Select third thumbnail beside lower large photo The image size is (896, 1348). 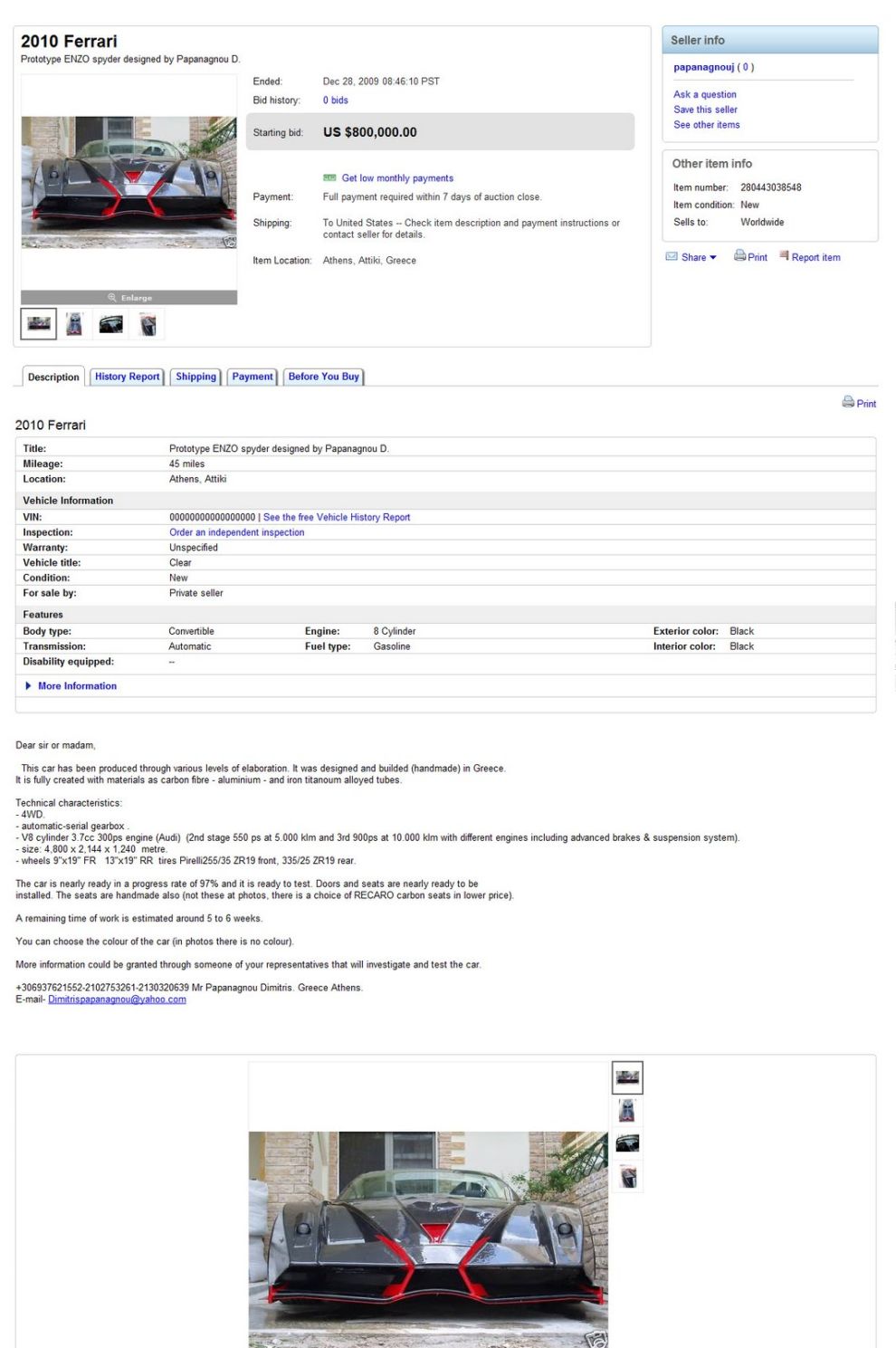[x=627, y=1143]
